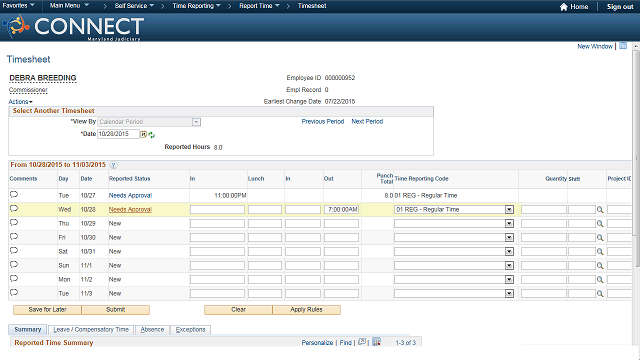This screenshot has width=640, height=360.
Task: Click the Save for Later button
Action: [x=47, y=310]
